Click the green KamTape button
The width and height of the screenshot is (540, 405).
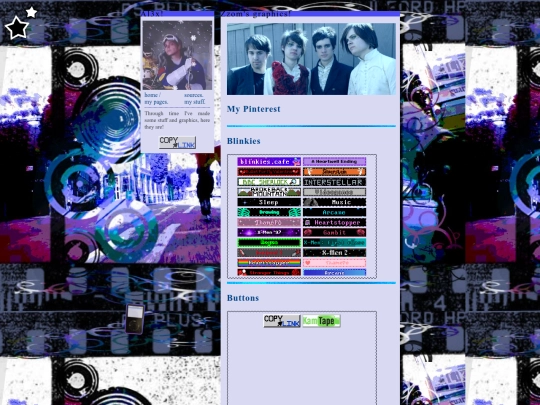click(321, 321)
